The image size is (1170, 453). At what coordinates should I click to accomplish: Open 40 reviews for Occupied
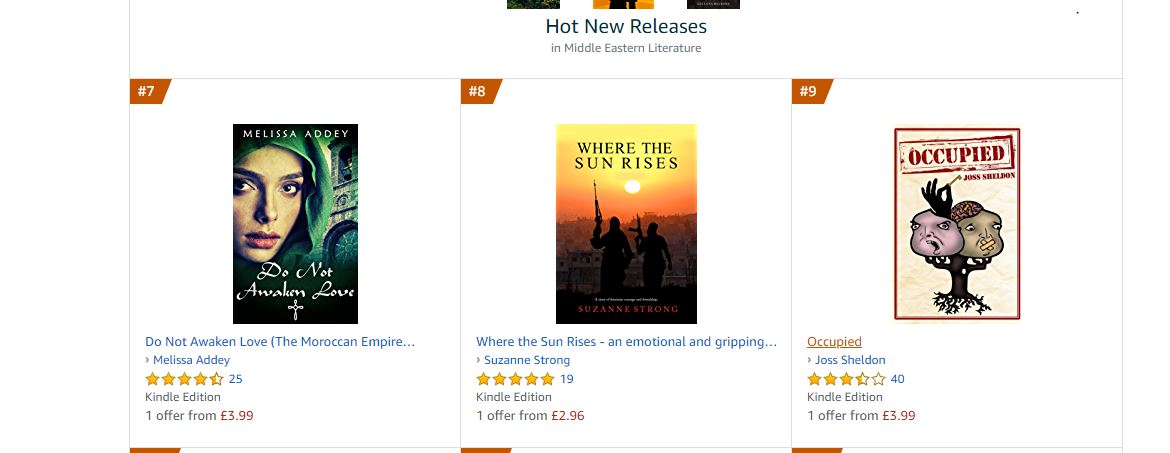pos(898,379)
